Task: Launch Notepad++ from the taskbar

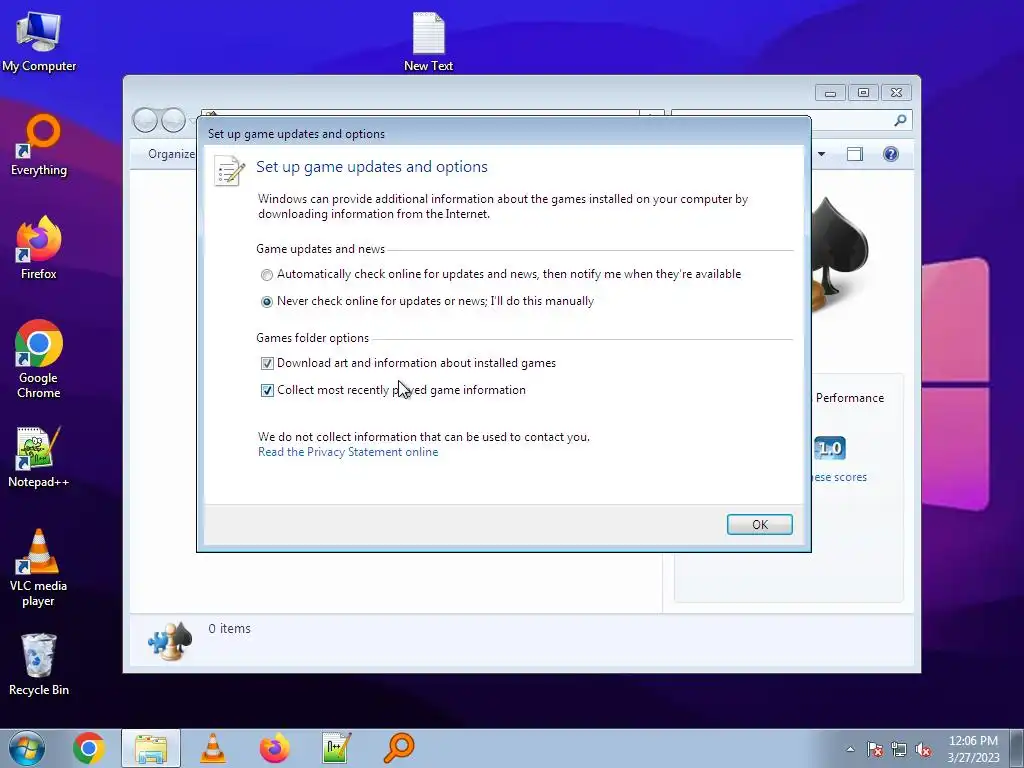Action: (x=337, y=748)
